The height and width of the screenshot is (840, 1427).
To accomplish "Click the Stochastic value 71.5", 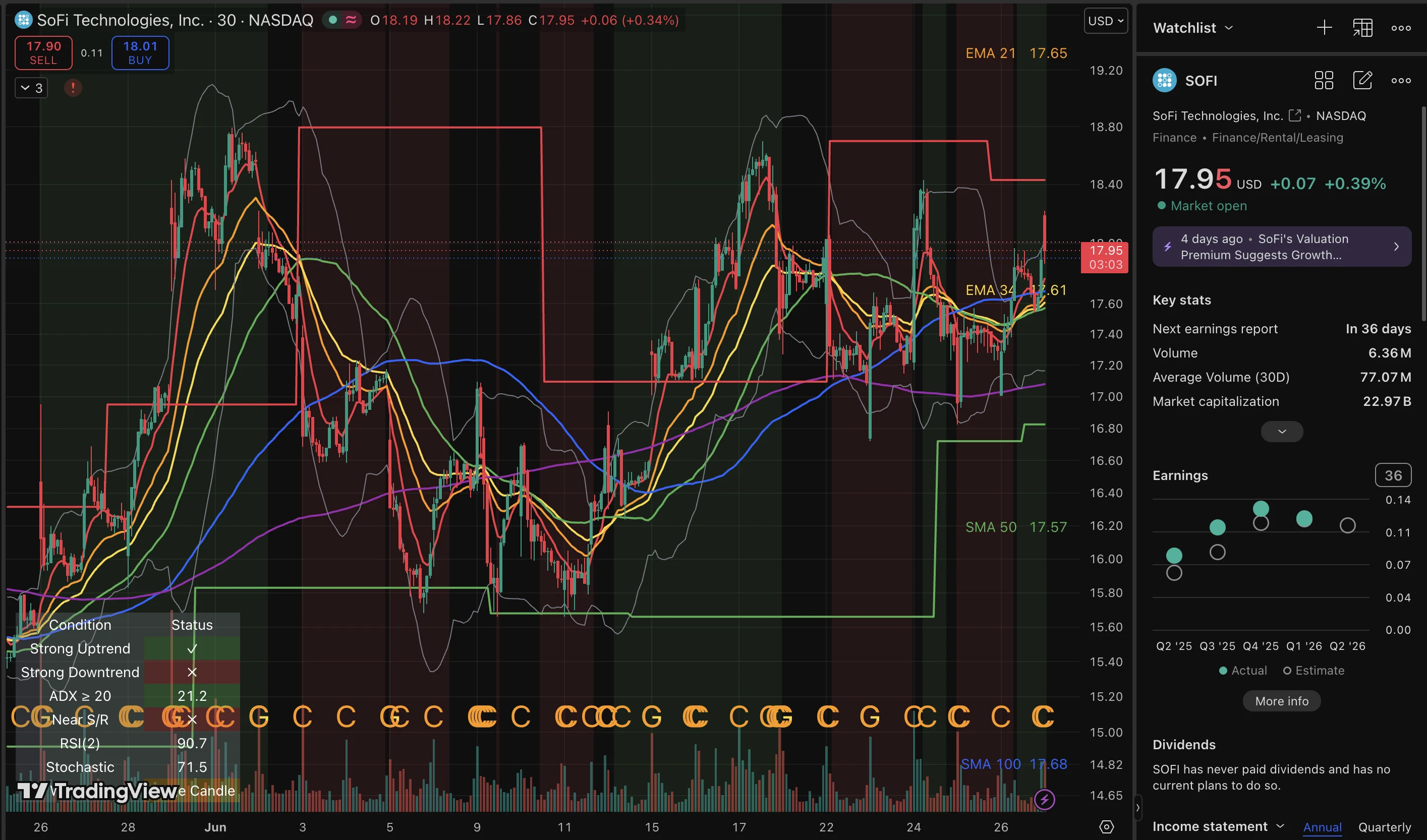I will tap(192, 767).
